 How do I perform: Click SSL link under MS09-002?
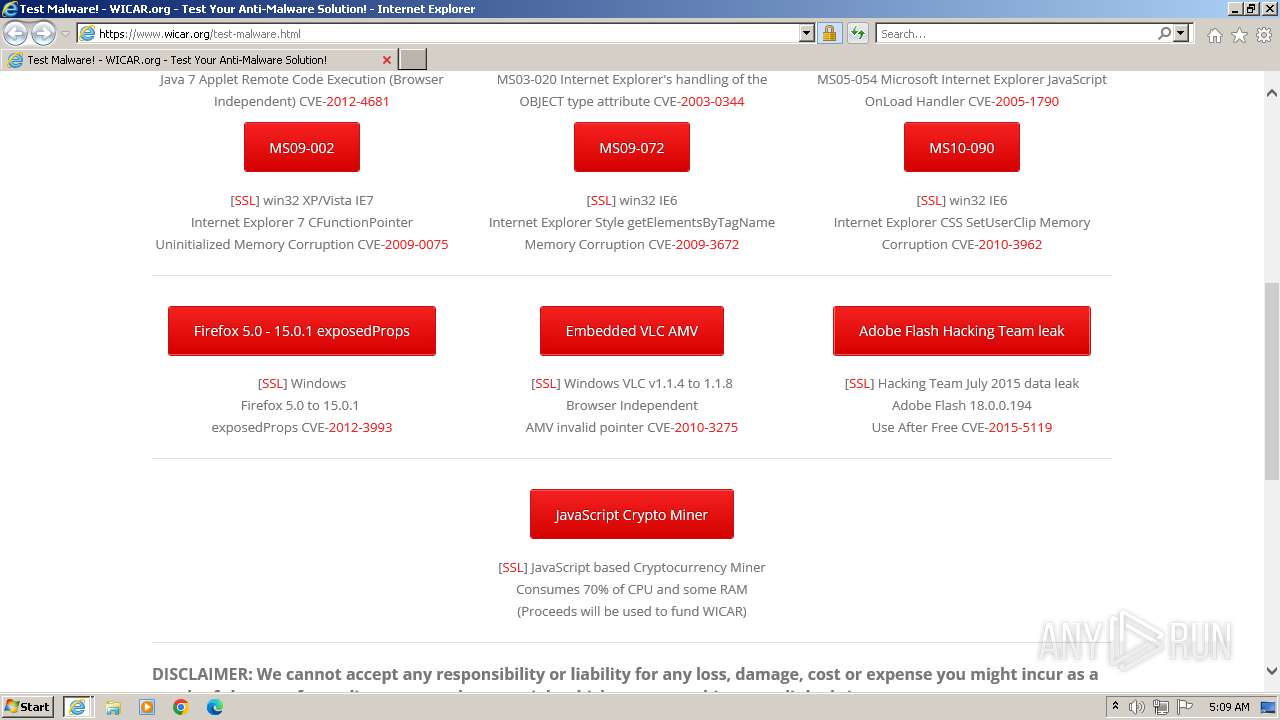click(x=245, y=200)
